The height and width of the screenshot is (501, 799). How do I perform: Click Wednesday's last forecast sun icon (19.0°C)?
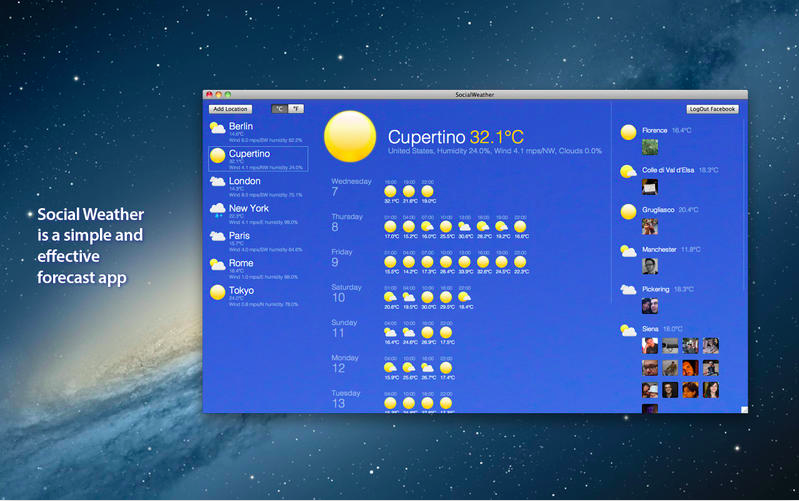pyautogui.click(x=428, y=191)
